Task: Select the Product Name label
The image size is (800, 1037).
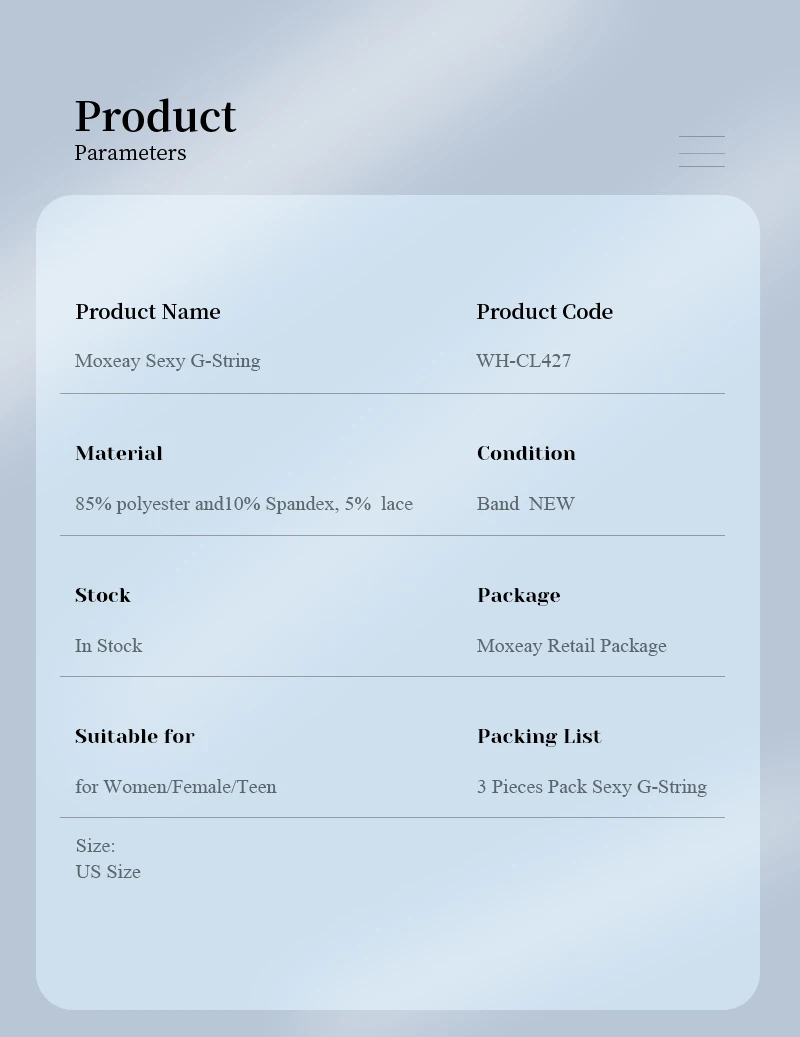Action: pos(147,312)
